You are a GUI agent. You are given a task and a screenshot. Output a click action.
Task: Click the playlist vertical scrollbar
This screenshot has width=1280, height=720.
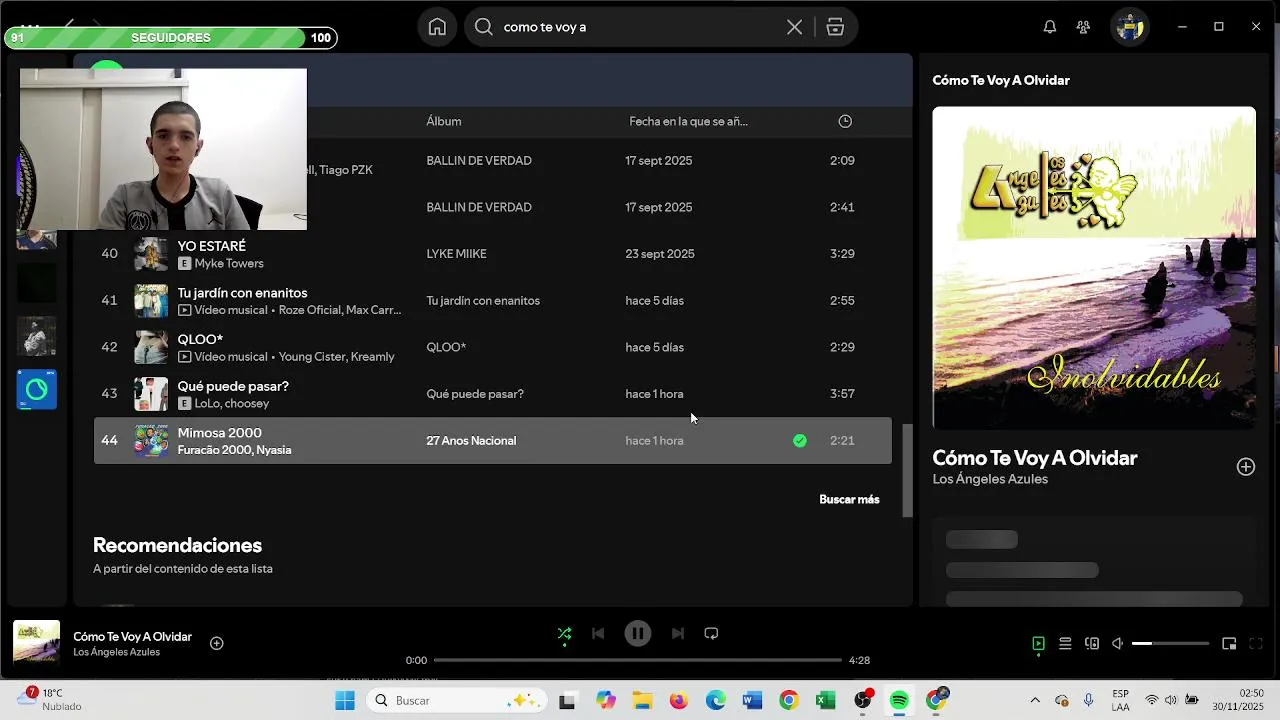pos(908,470)
